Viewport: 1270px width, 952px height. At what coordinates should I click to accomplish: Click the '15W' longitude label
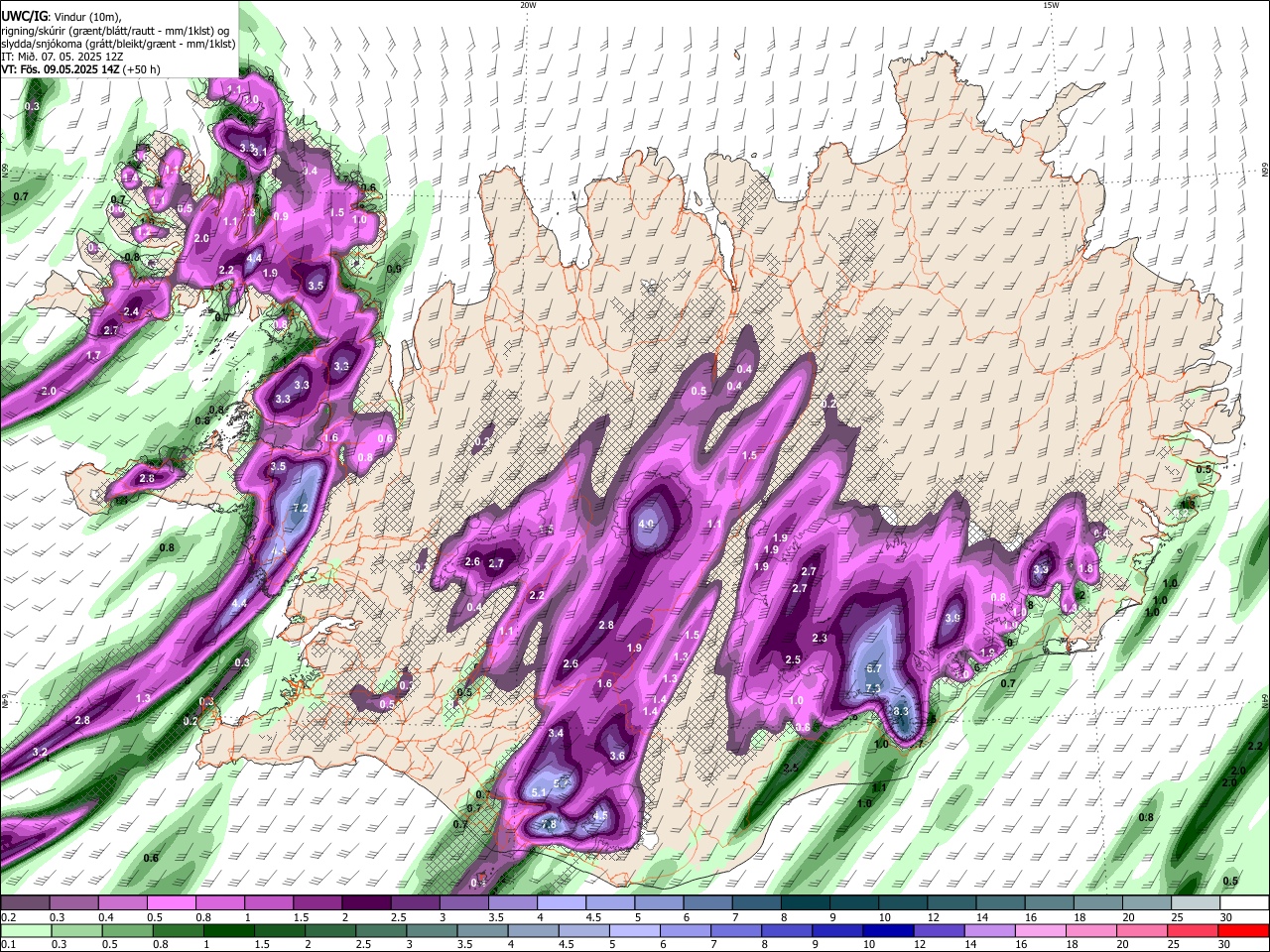[1051, 5]
